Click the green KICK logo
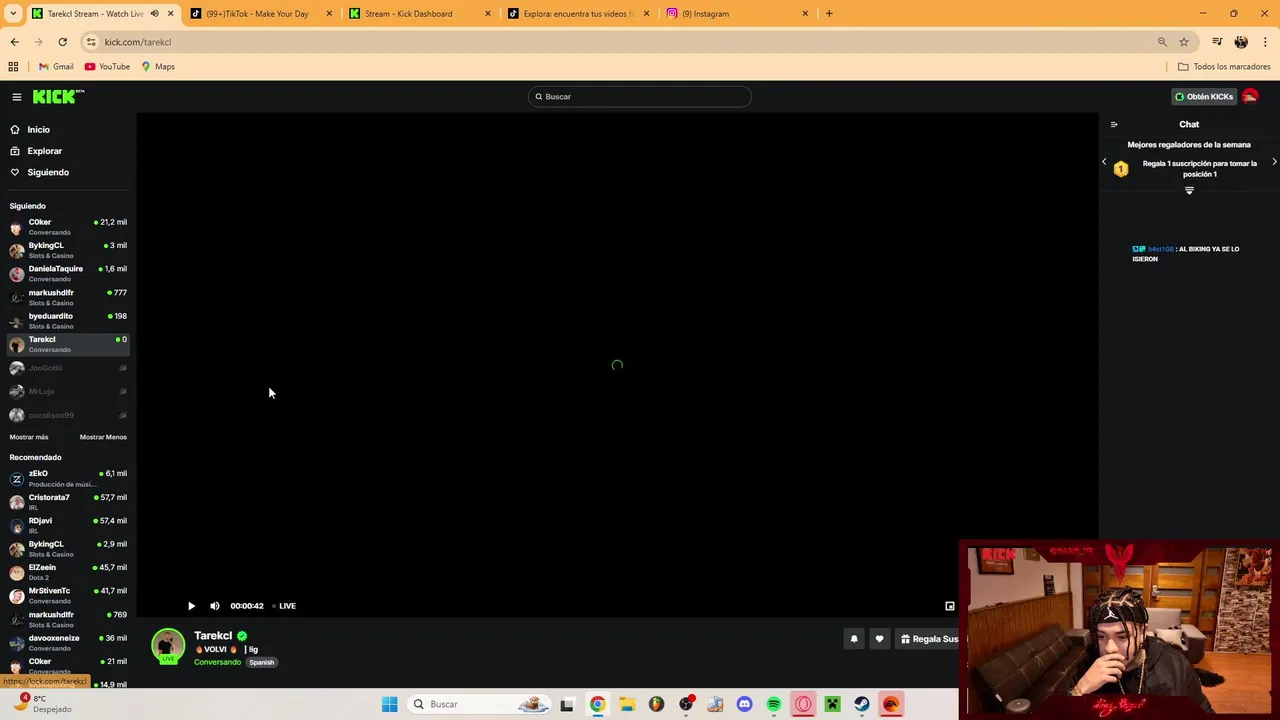Viewport: 1280px width, 720px height. point(58,96)
